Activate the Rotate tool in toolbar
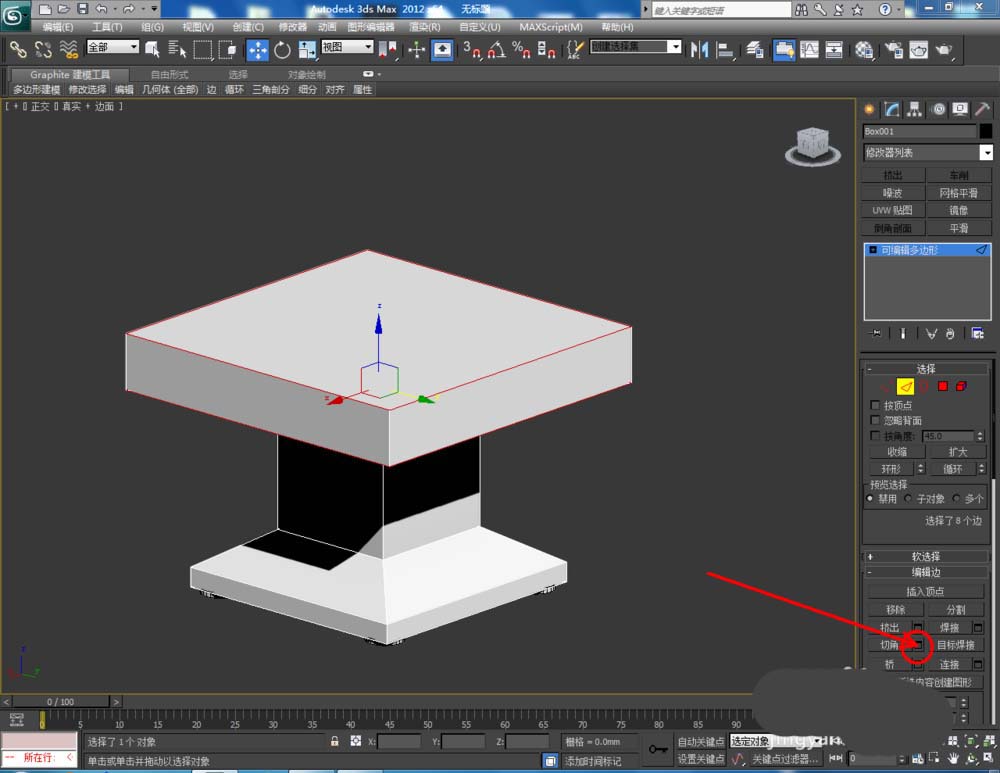This screenshot has width=1000, height=773. [x=282, y=49]
